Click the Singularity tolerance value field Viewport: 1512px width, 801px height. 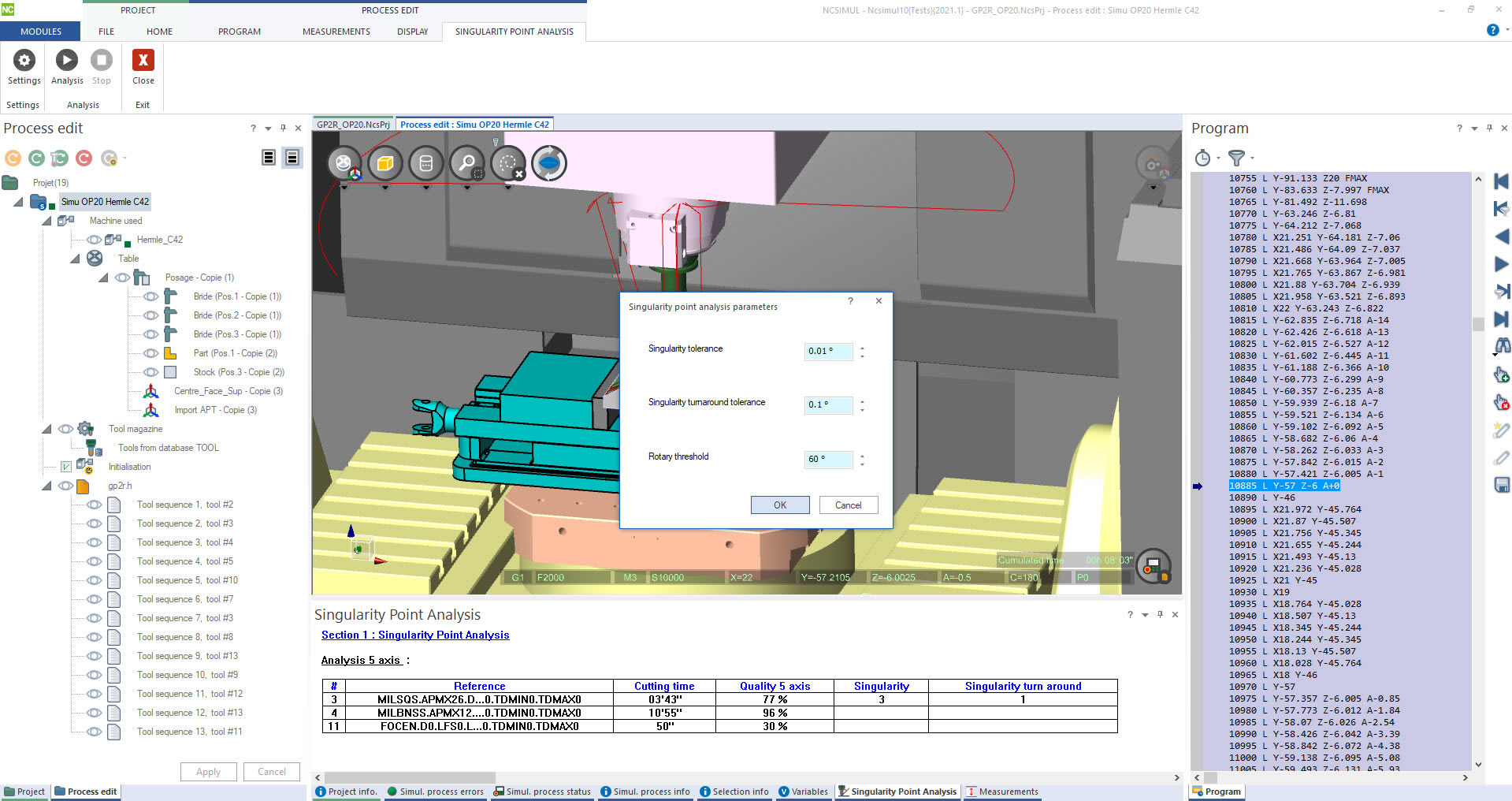coord(827,351)
